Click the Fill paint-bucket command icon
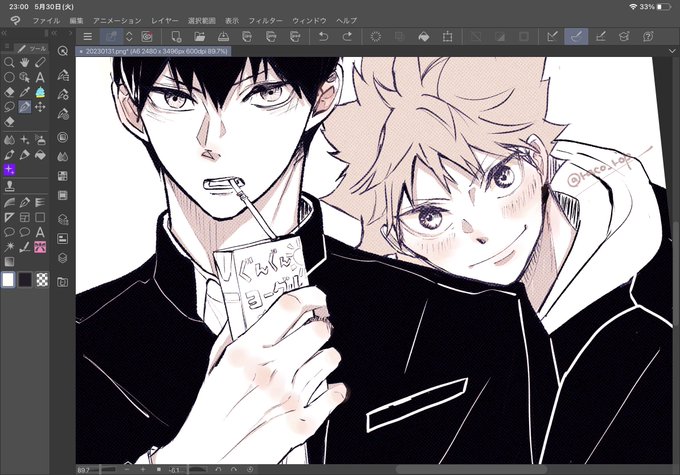Screen dimensions: 680x475 [x=424, y=36]
